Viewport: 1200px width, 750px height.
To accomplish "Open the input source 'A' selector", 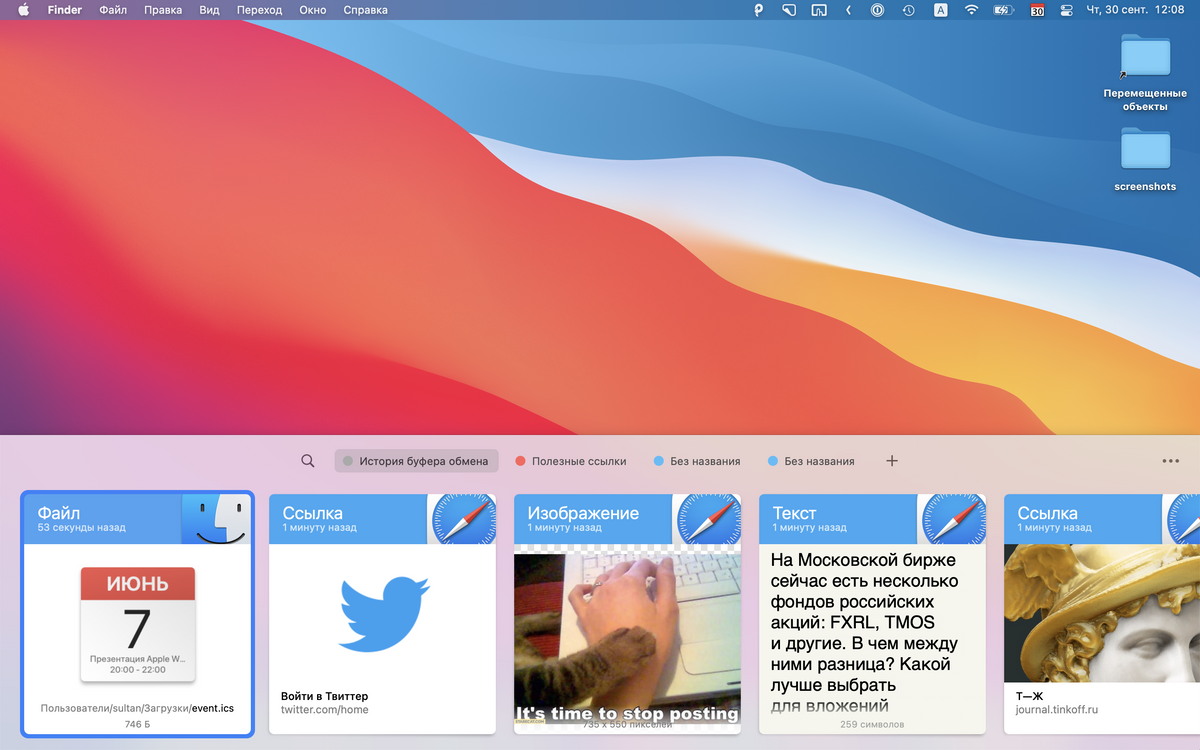I will tap(940, 10).
